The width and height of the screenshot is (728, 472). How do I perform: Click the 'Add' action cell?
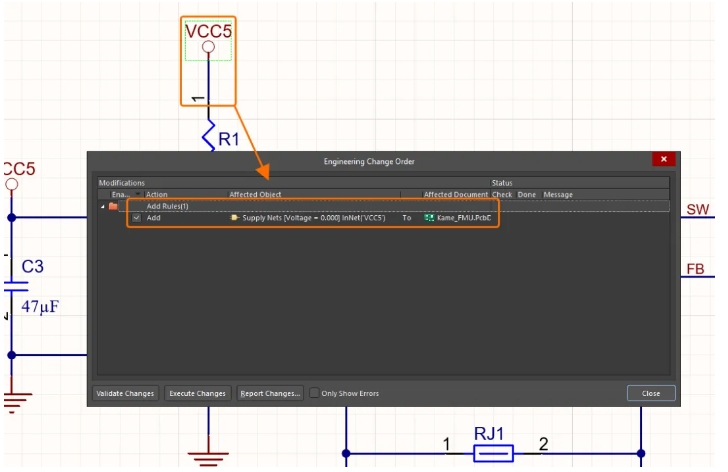click(x=154, y=217)
